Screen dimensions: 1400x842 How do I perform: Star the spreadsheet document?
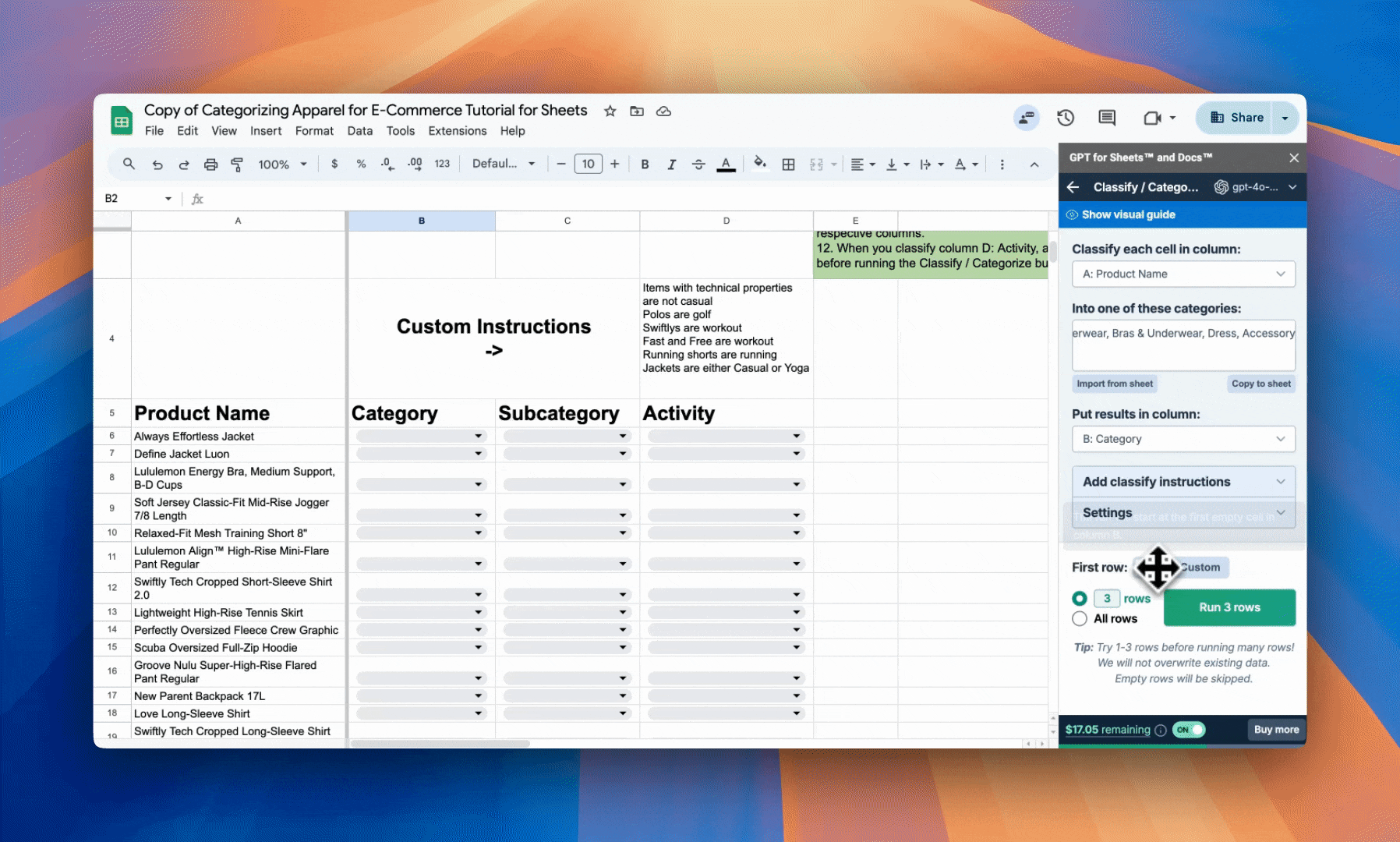click(x=610, y=111)
